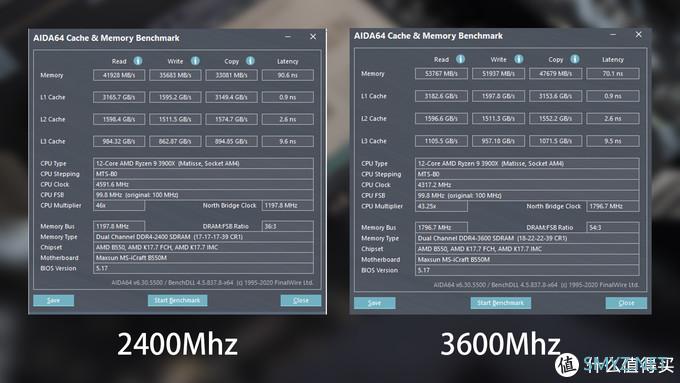Click the Write info icon in the 3600Mhz window
Viewport: 680px width, 383px height.
[519, 59]
